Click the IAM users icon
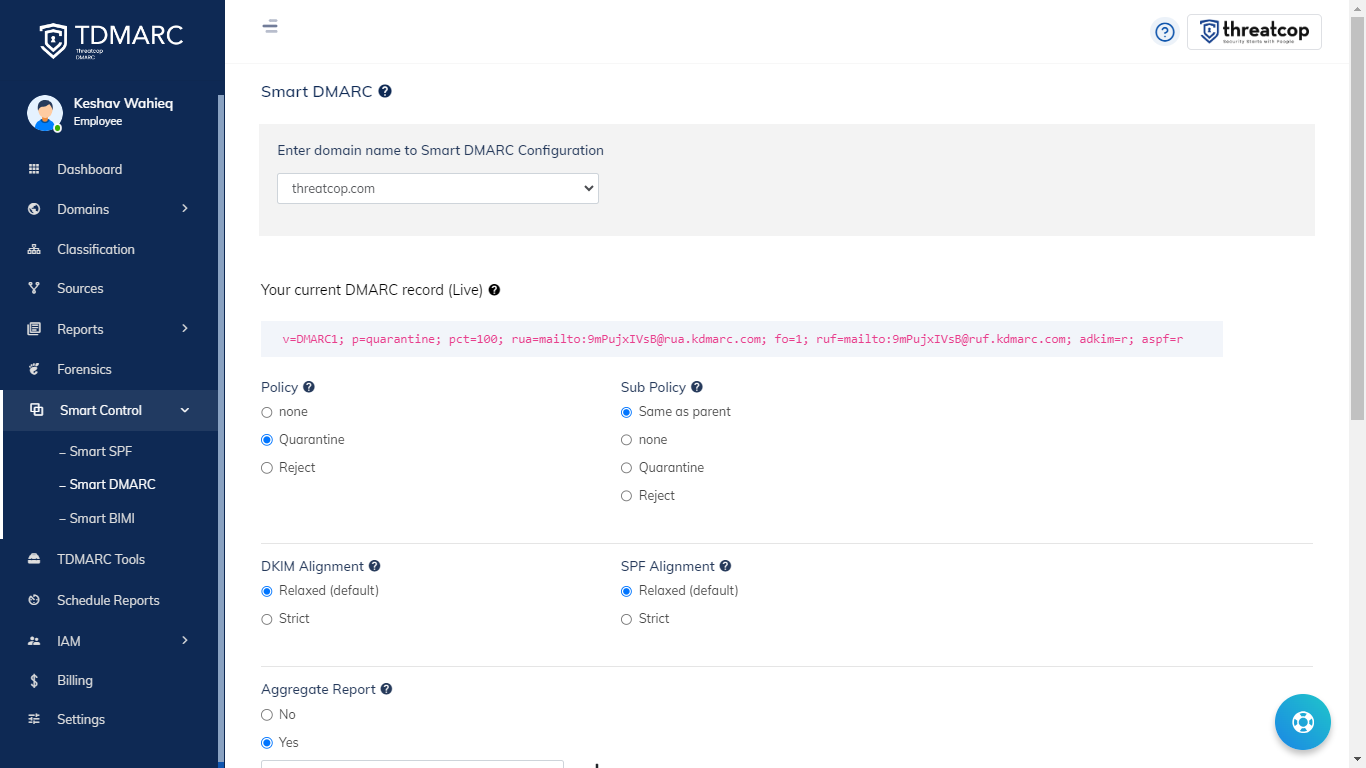The height and width of the screenshot is (768, 1366). pyautogui.click(x=34, y=641)
